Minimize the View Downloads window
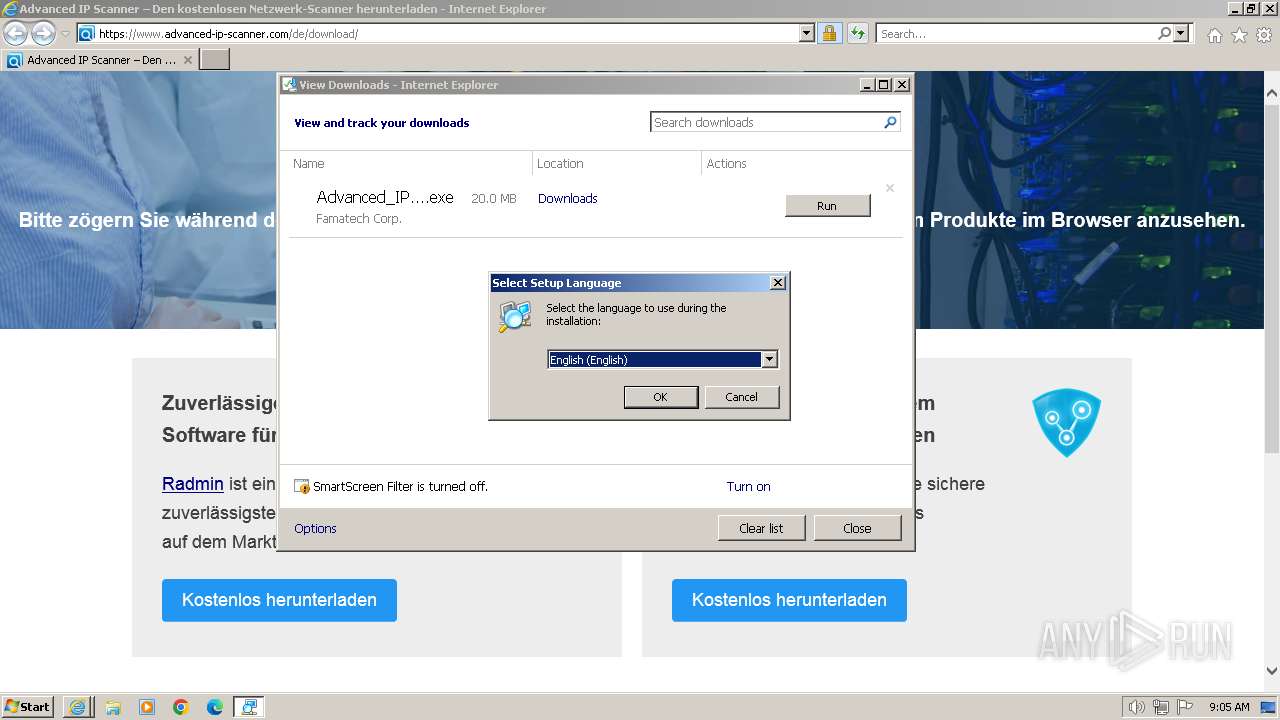 coord(867,85)
